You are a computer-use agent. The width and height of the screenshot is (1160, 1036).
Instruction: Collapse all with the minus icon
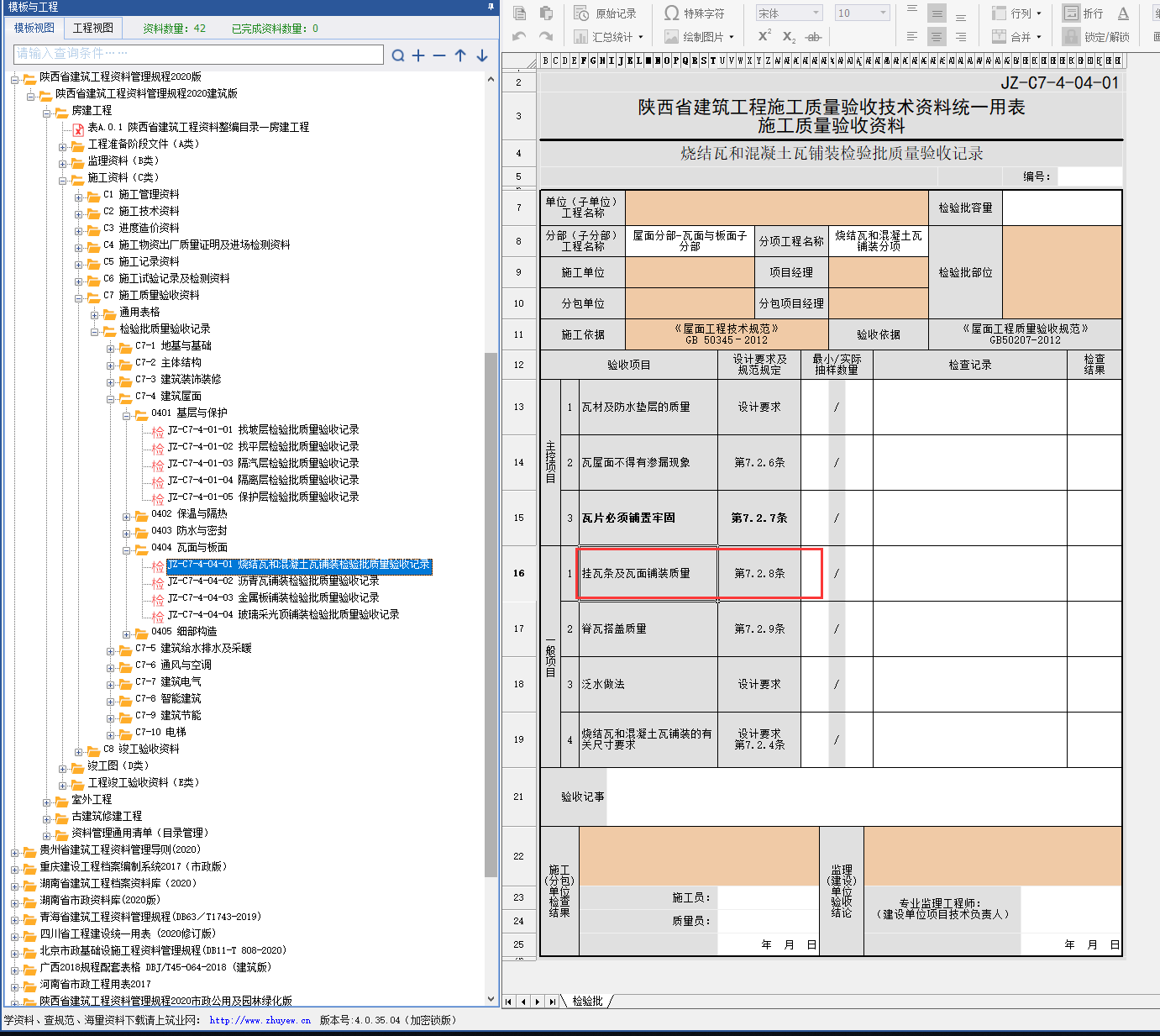click(439, 55)
